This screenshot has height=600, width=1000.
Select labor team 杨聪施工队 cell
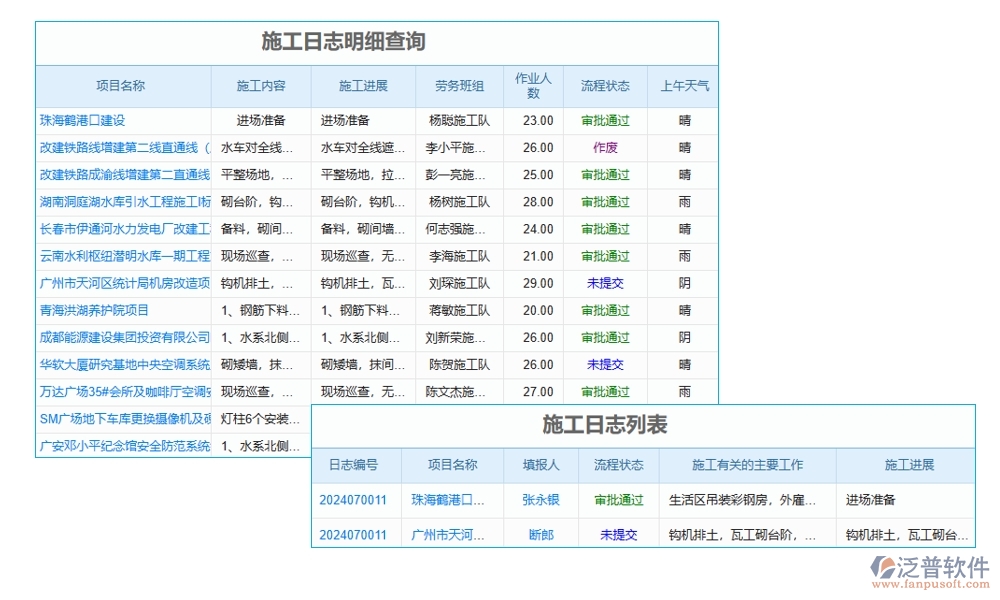coord(461,120)
